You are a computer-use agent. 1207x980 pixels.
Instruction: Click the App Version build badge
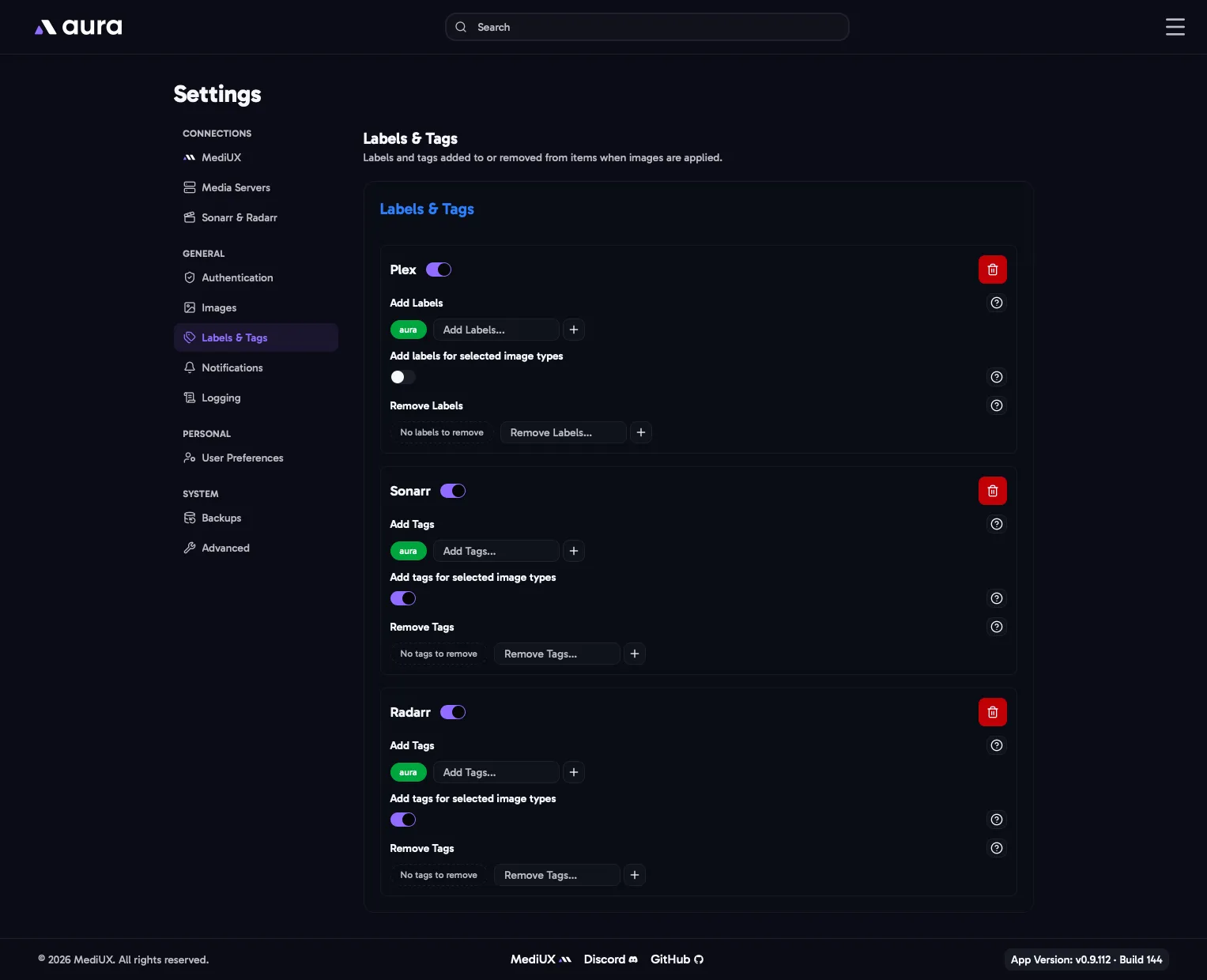point(1086,959)
